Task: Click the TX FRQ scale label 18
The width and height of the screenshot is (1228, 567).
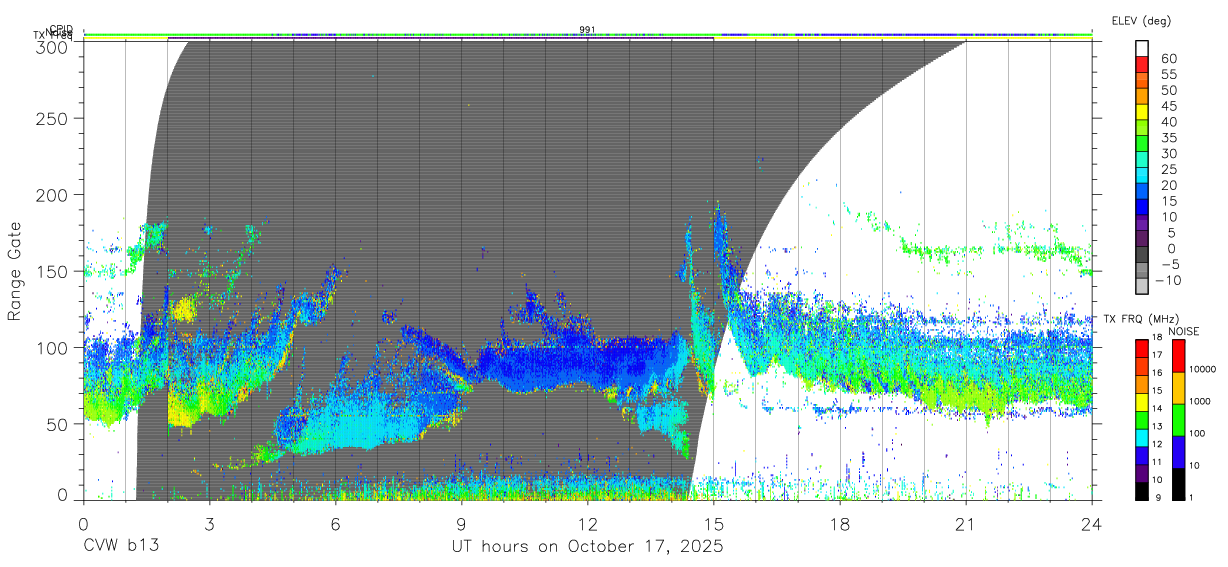Action: (x=1157, y=337)
